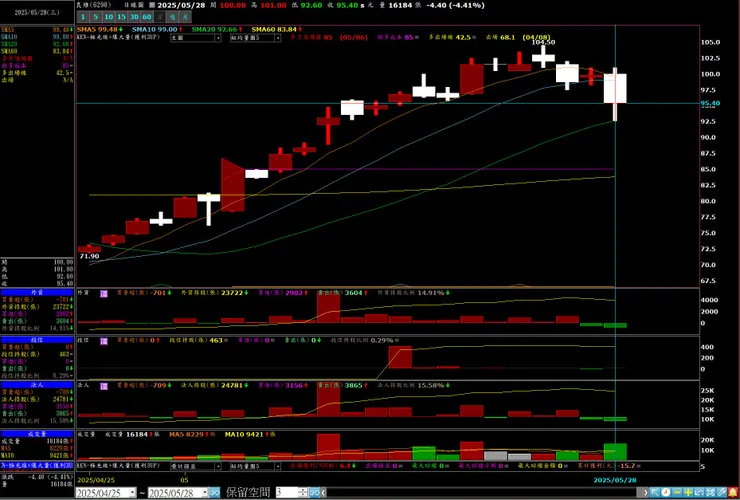Select the monthly (月) period tab
The width and height of the screenshot is (740, 500).
[x=185, y=17]
